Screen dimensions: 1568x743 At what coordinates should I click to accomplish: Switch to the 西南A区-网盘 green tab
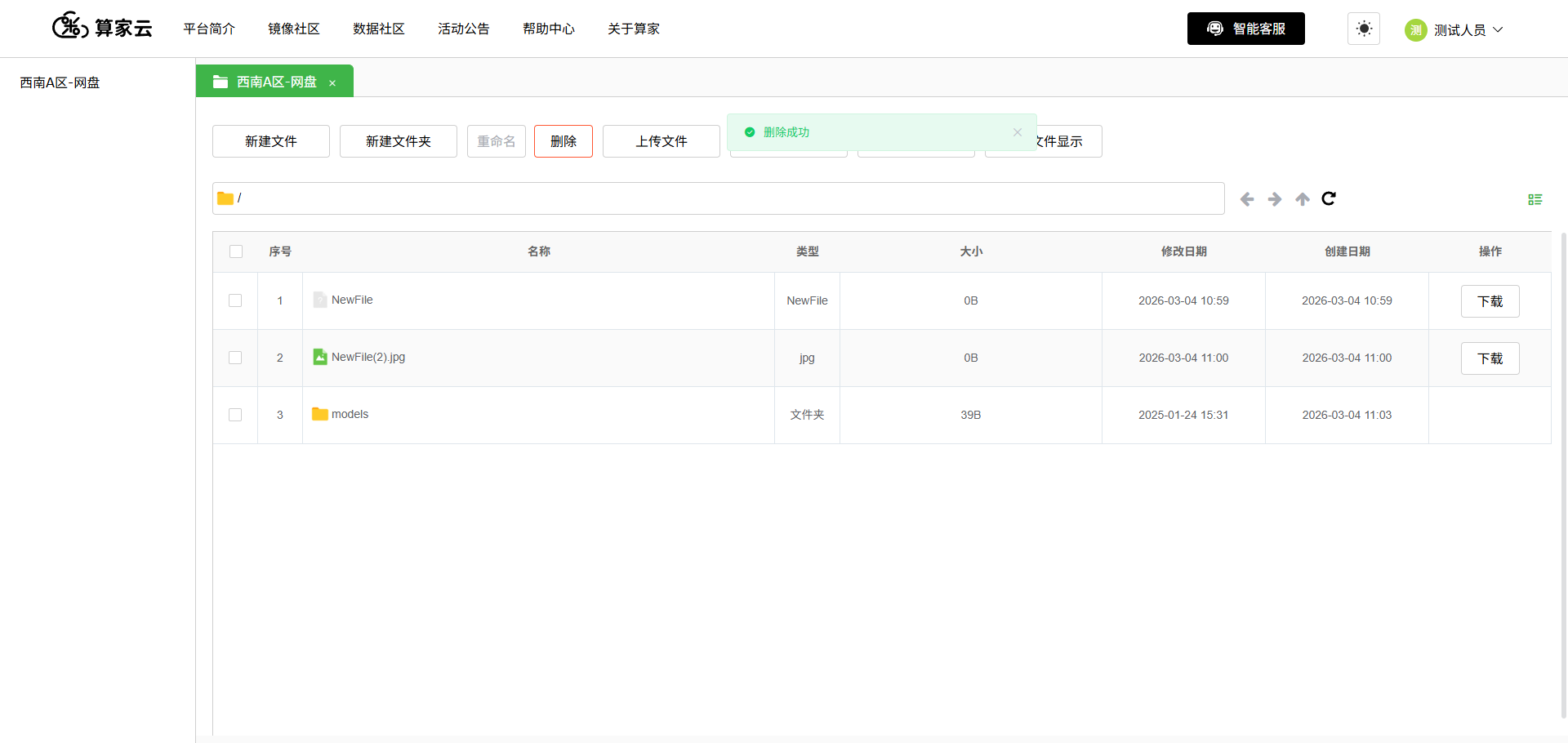click(x=274, y=82)
